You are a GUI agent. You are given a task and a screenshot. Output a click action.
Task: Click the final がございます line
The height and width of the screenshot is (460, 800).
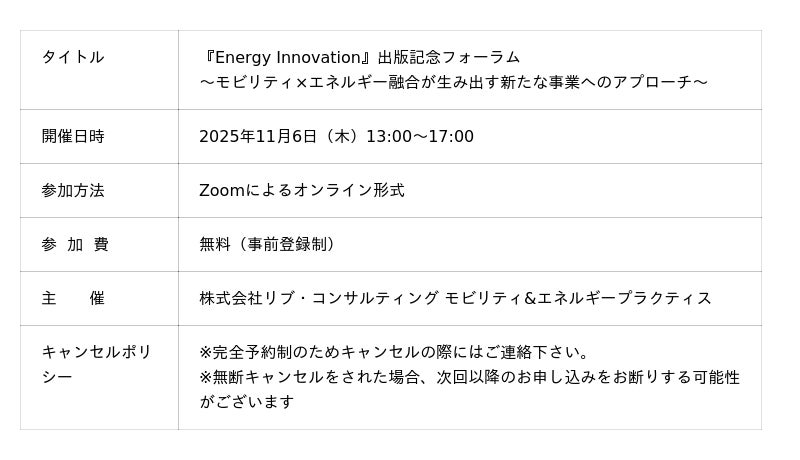click(247, 402)
